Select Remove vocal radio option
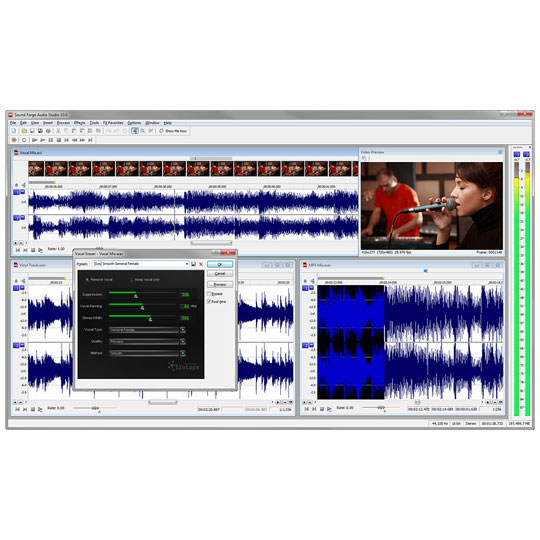The image size is (540, 540). click(87, 280)
